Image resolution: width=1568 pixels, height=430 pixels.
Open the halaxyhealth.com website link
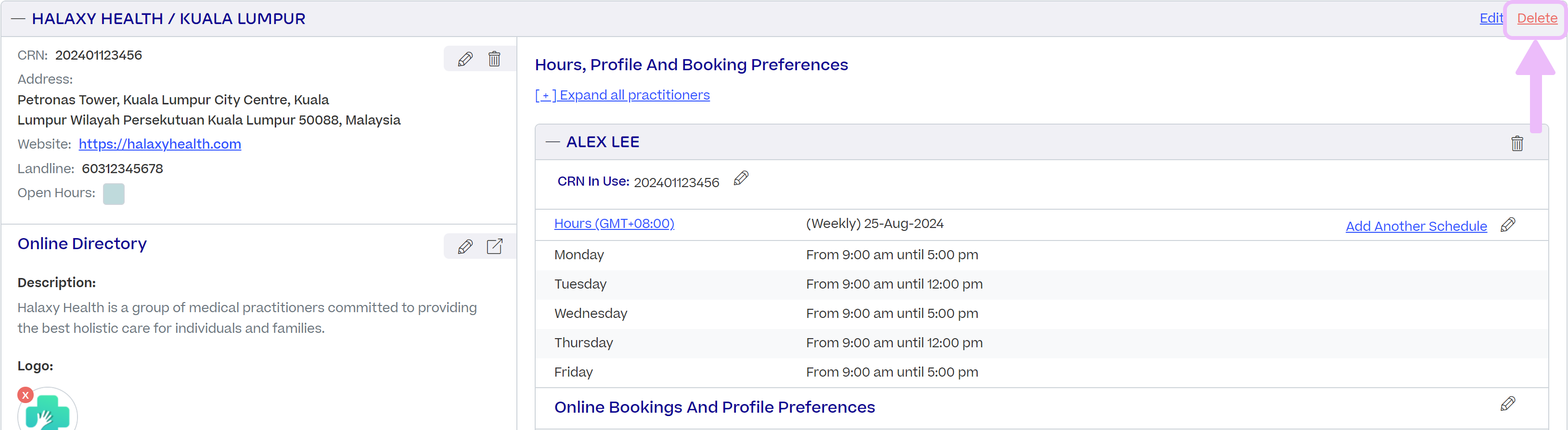click(160, 144)
